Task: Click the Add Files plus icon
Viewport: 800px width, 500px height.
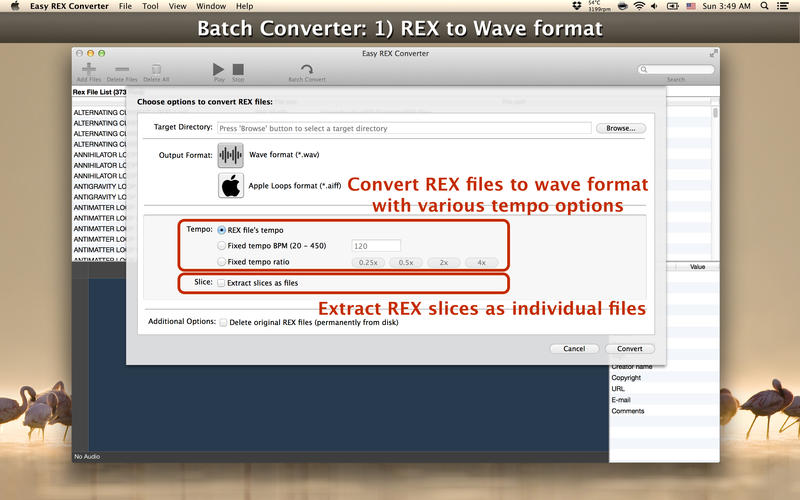Action: 89,68
